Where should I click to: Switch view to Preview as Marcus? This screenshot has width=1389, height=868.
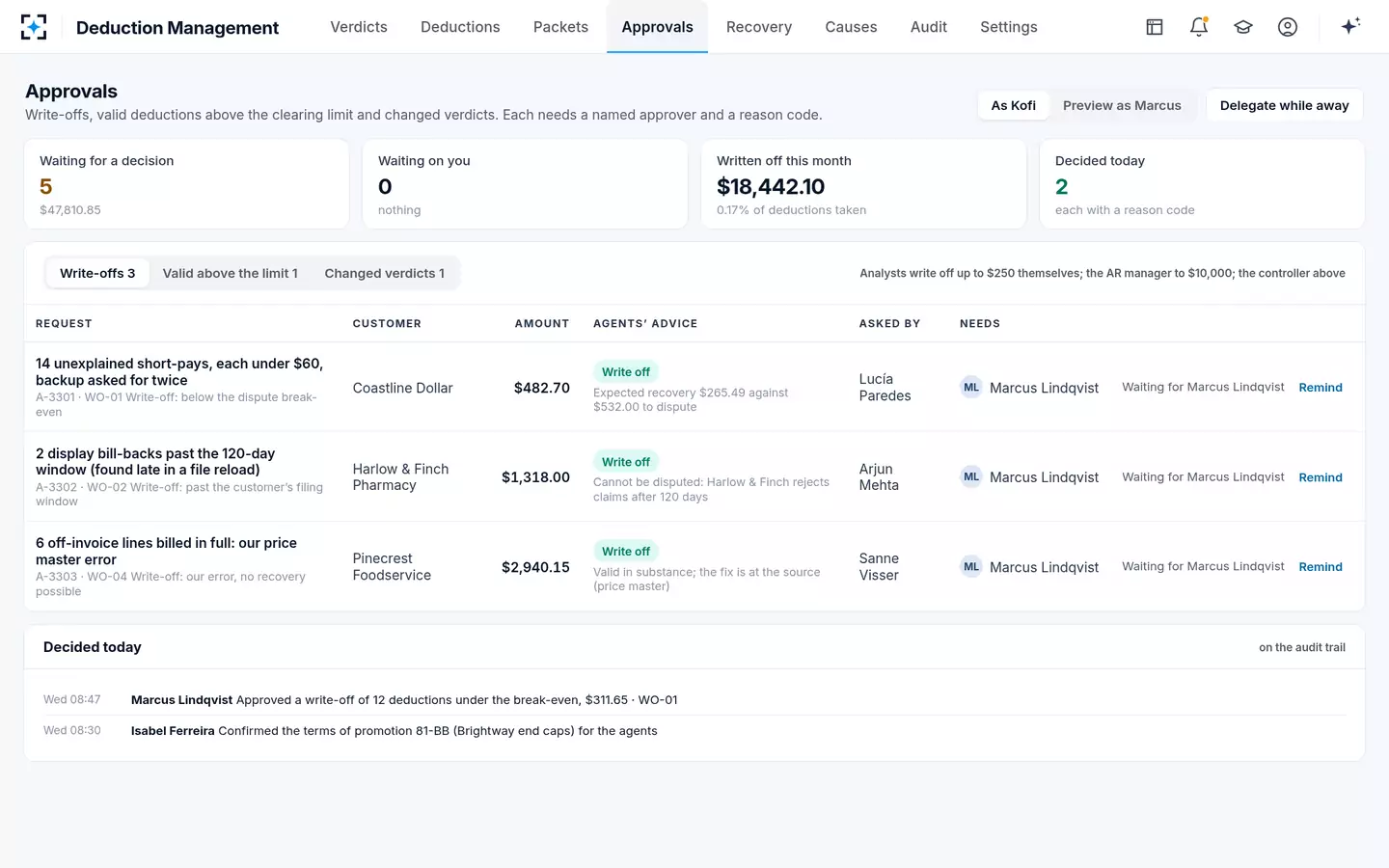1122,105
